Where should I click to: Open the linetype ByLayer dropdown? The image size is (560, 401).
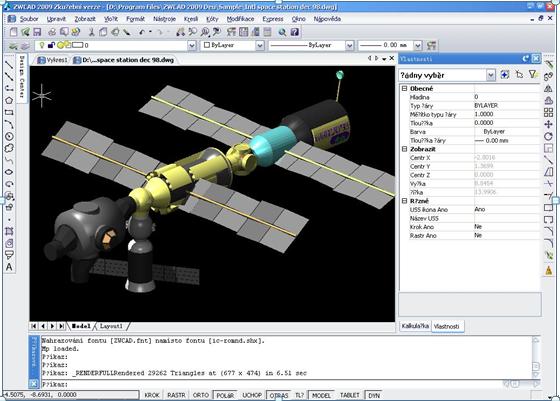point(350,45)
